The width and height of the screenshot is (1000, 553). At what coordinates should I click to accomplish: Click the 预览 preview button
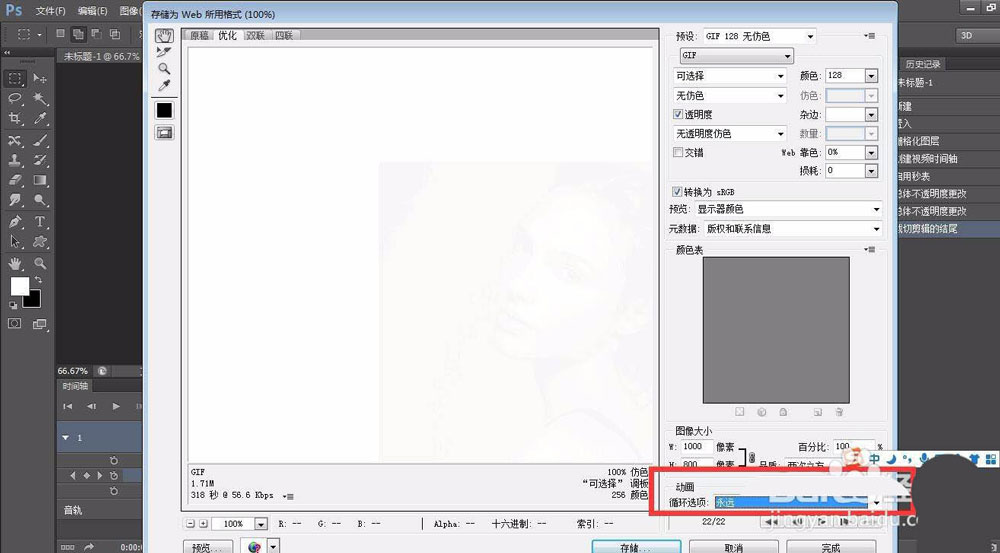(x=207, y=547)
